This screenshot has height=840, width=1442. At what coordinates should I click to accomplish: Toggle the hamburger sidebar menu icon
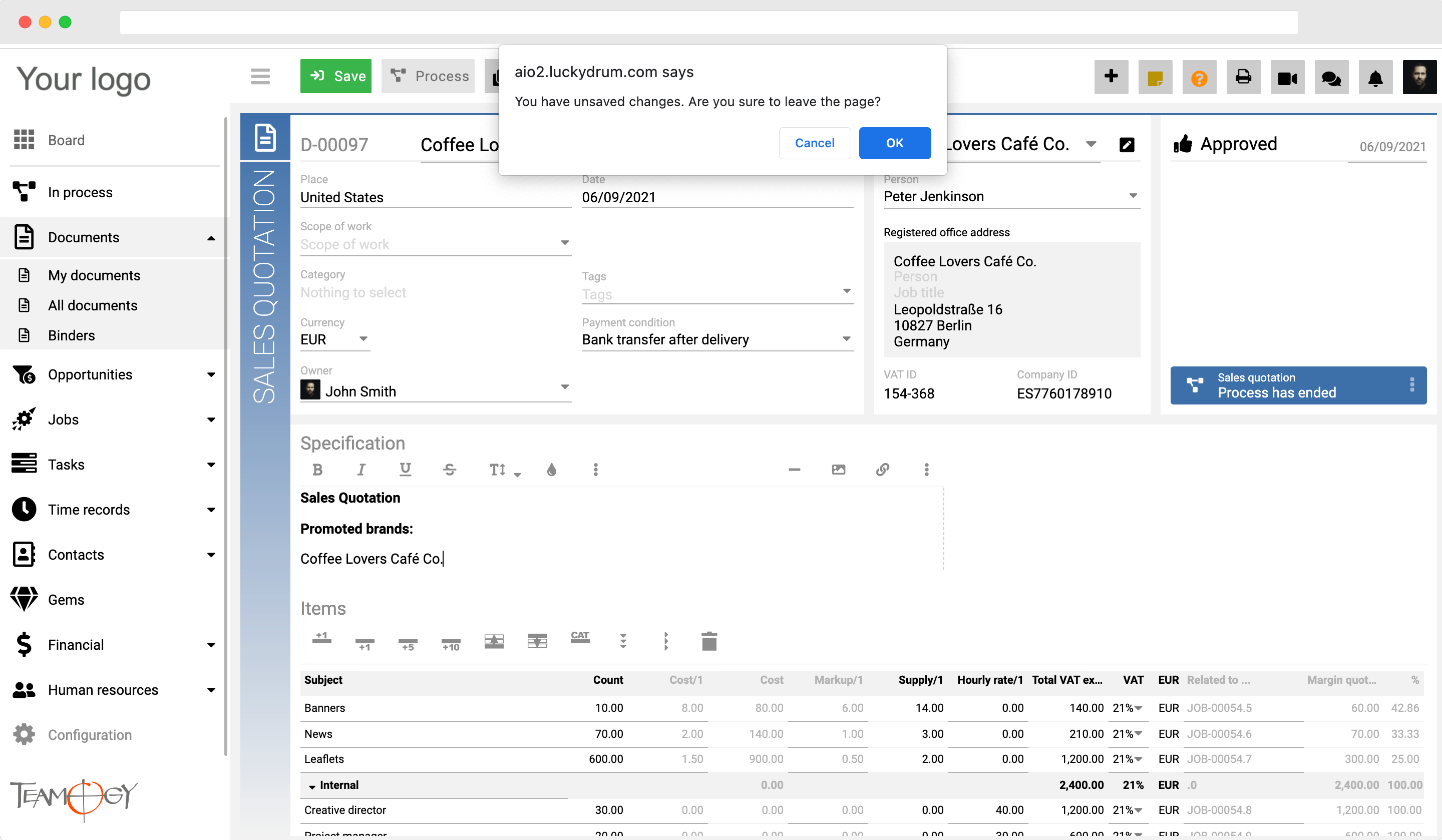click(x=260, y=76)
